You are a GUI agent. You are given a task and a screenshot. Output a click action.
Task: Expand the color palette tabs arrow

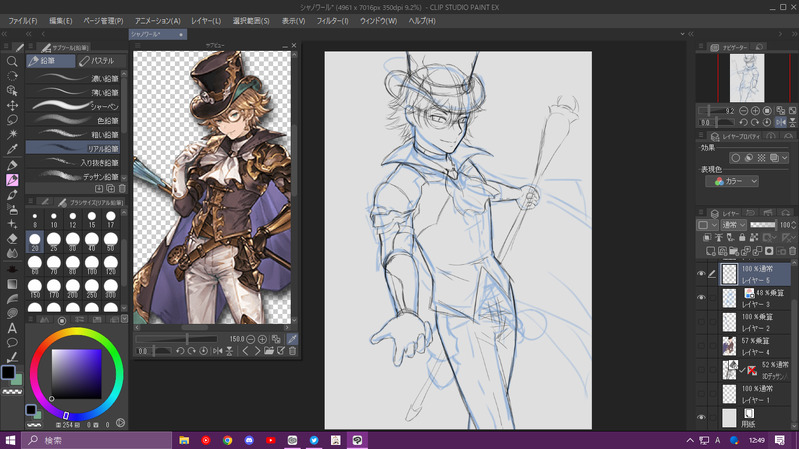pos(124,320)
